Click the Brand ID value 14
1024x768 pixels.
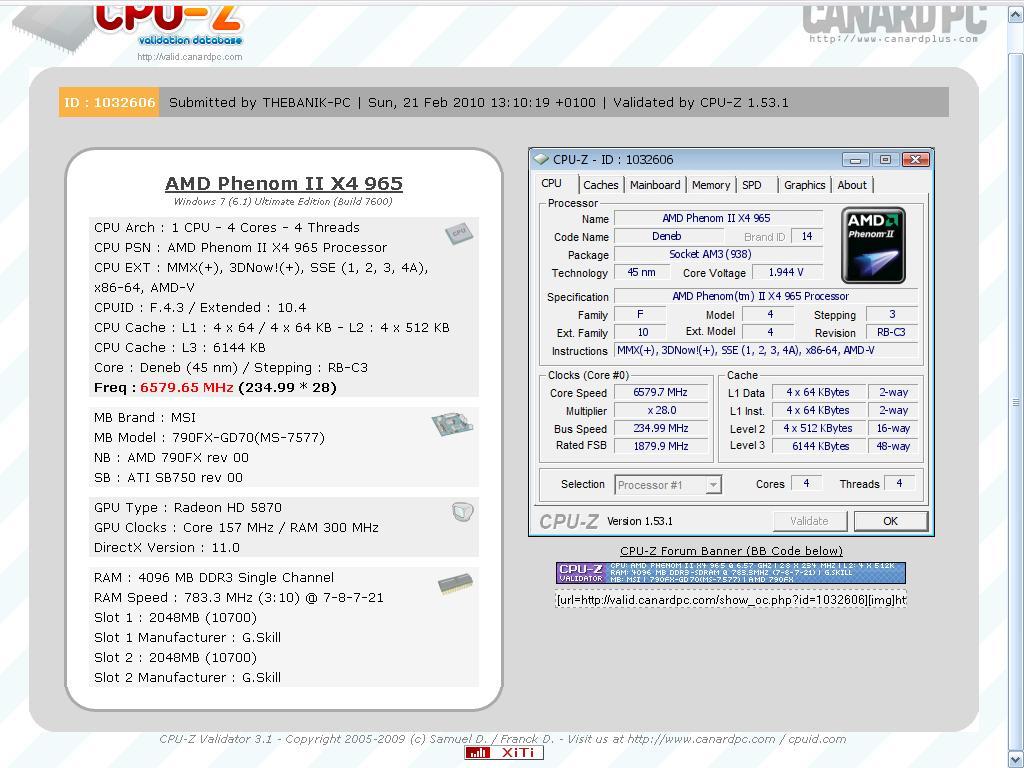click(807, 236)
